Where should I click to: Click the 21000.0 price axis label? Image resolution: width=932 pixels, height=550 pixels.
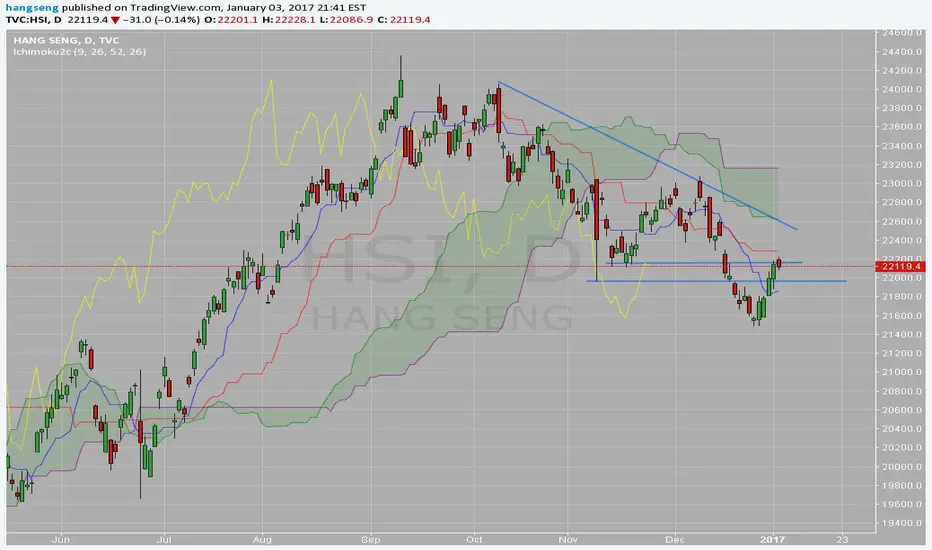coord(902,372)
